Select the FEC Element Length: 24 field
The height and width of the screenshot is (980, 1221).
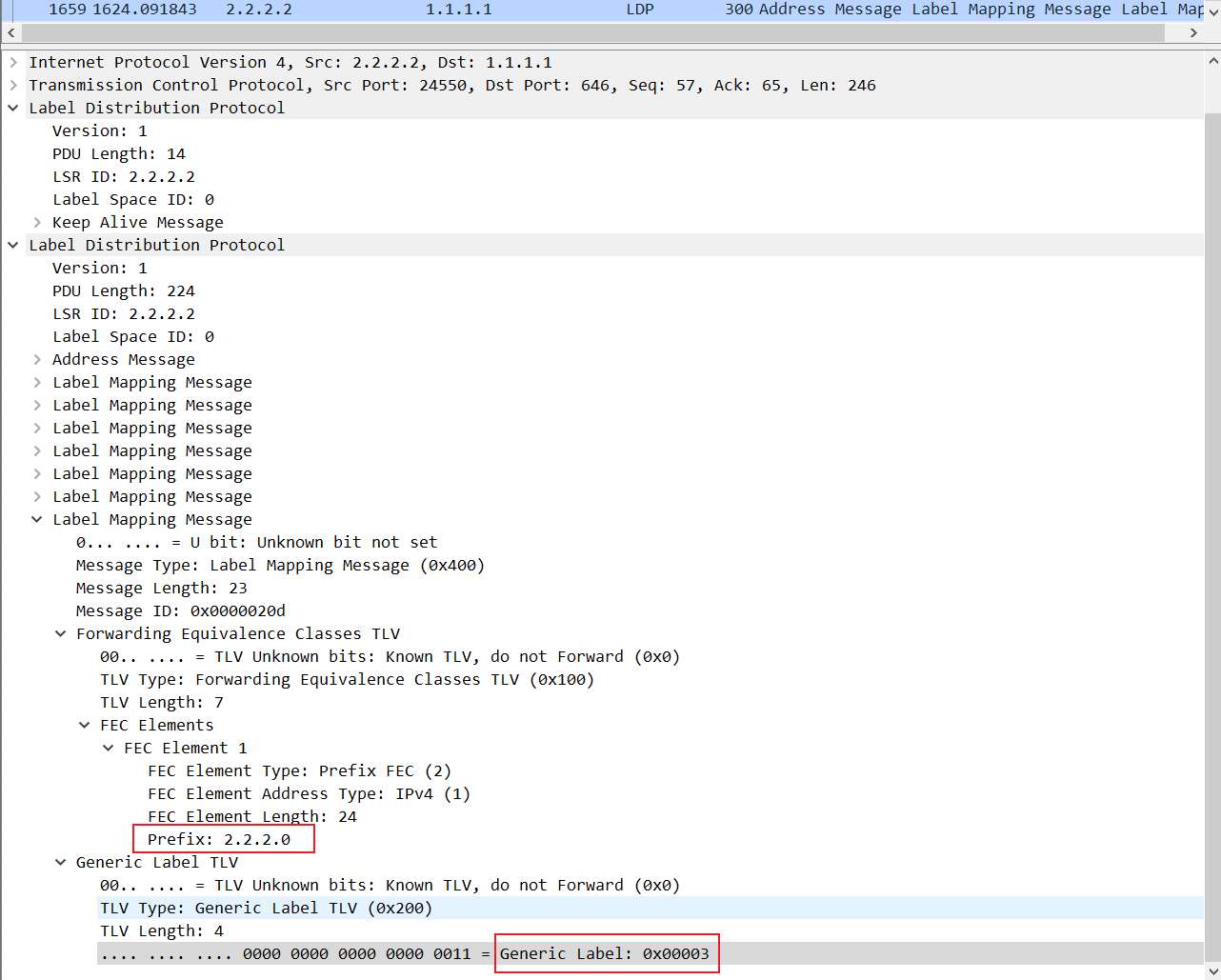(251, 816)
